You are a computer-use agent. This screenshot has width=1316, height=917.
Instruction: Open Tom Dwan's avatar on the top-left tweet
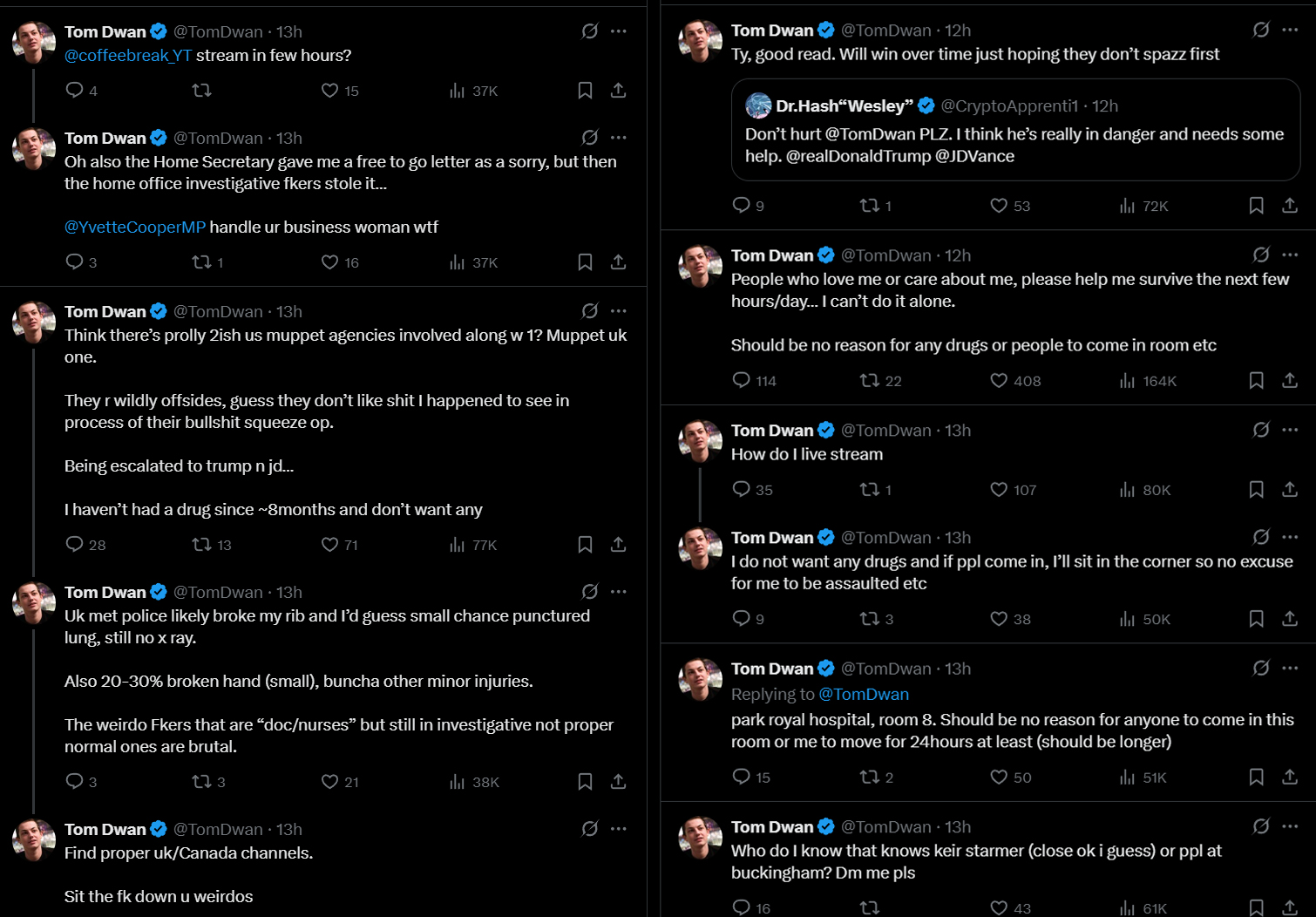point(34,42)
